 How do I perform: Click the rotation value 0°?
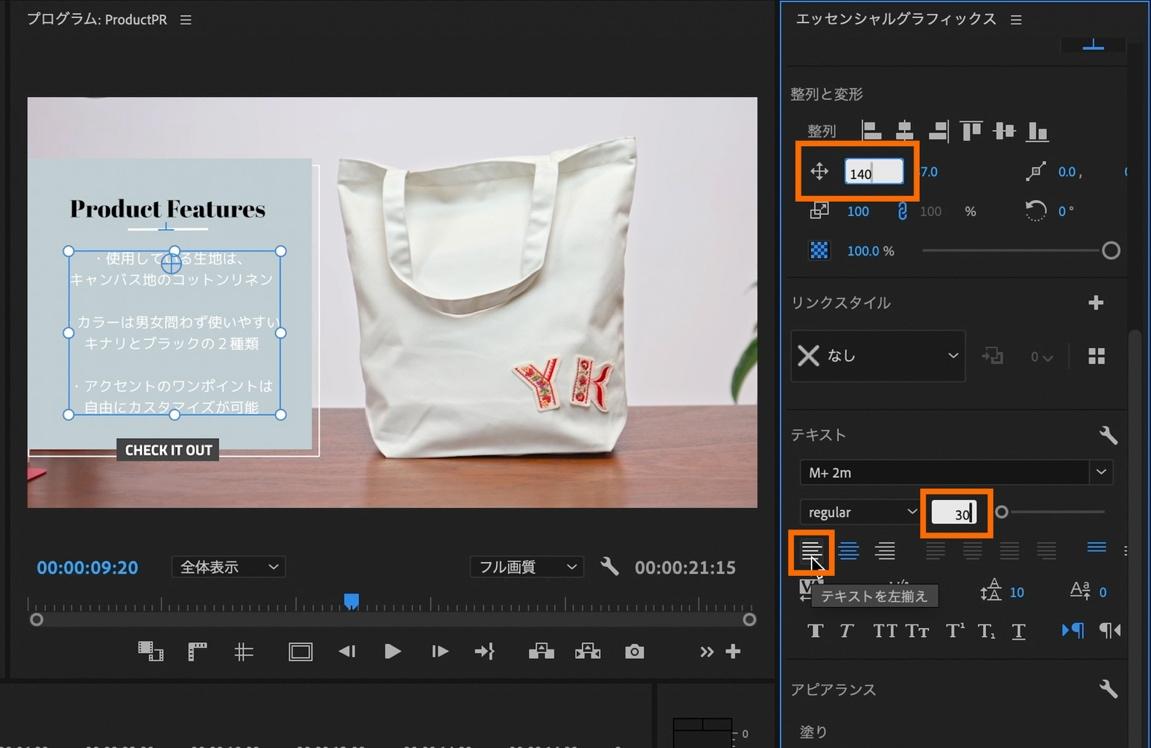point(1066,211)
